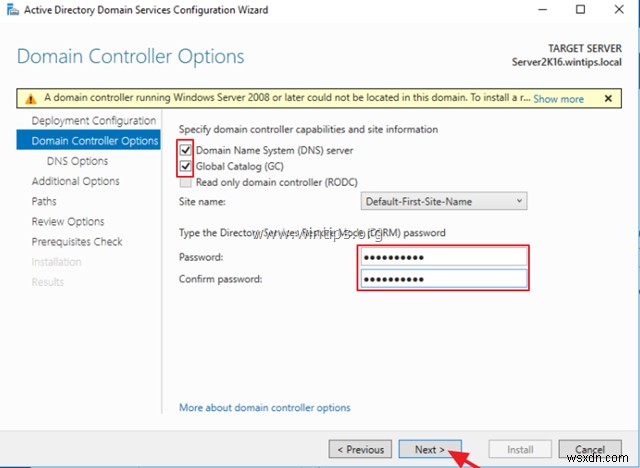Click the greyed Results step
The height and width of the screenshot is (468, 640).
(x=48, y=282)
